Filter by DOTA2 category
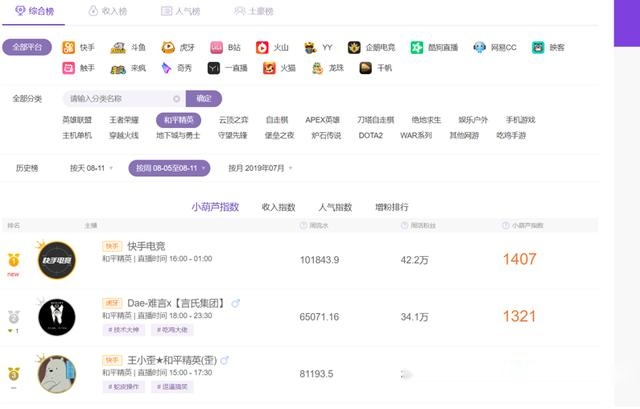 [371, 136]
